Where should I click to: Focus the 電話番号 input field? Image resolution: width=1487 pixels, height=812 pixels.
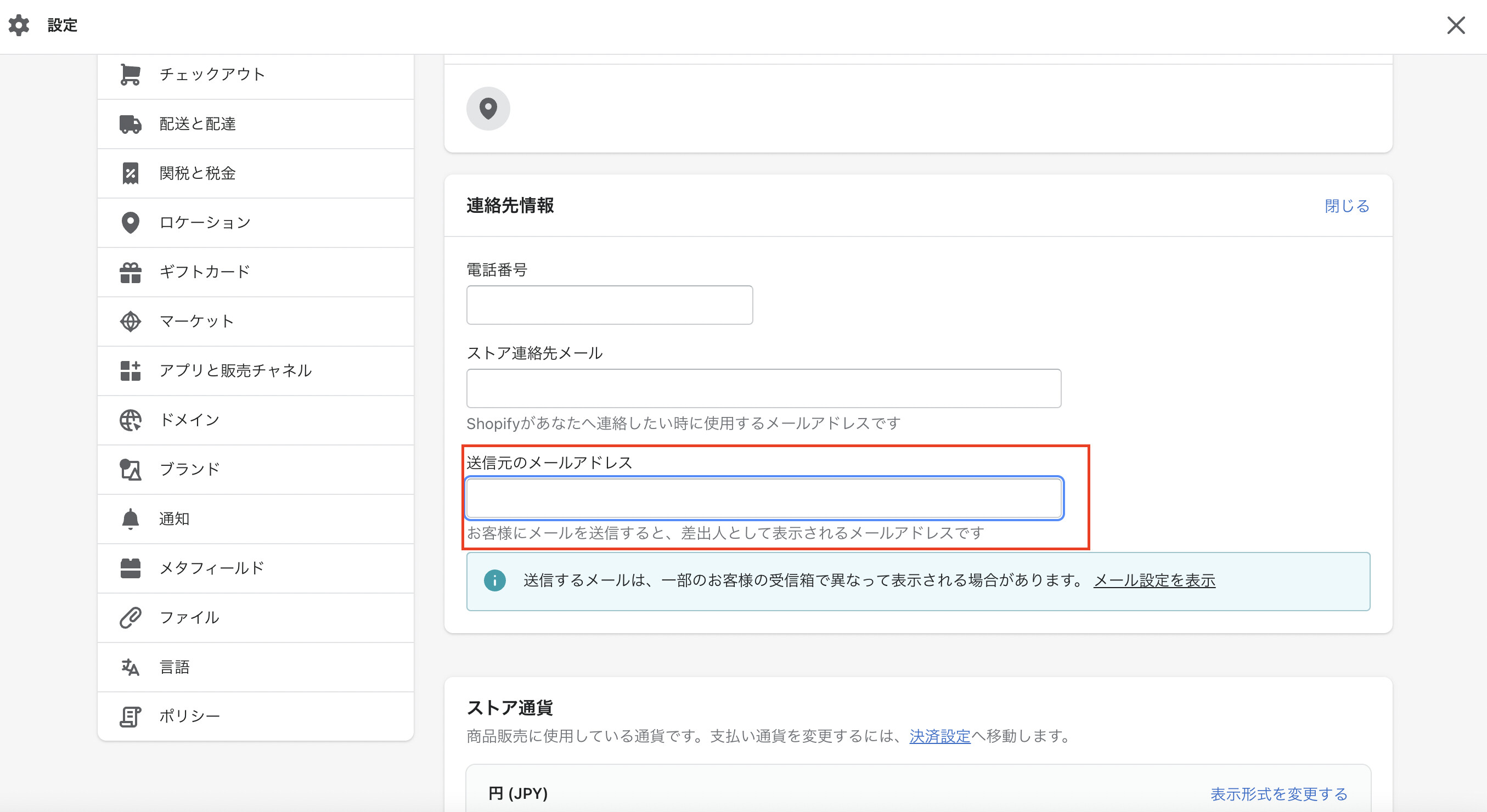[x=610, y=305]
